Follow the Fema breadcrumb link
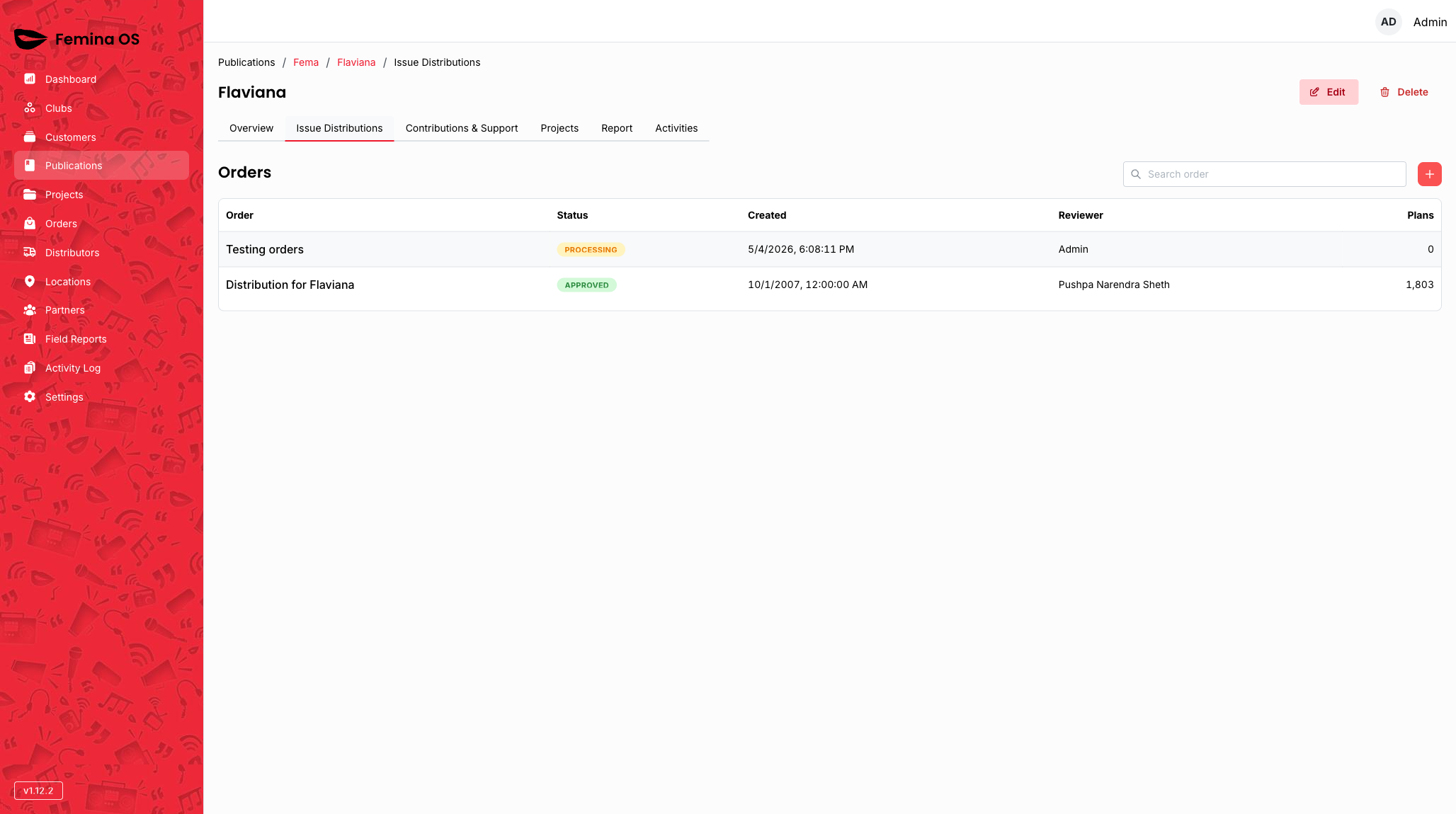Image resolution: width=1456 pixels, height=814 pixels. click(x=306, y=62)
